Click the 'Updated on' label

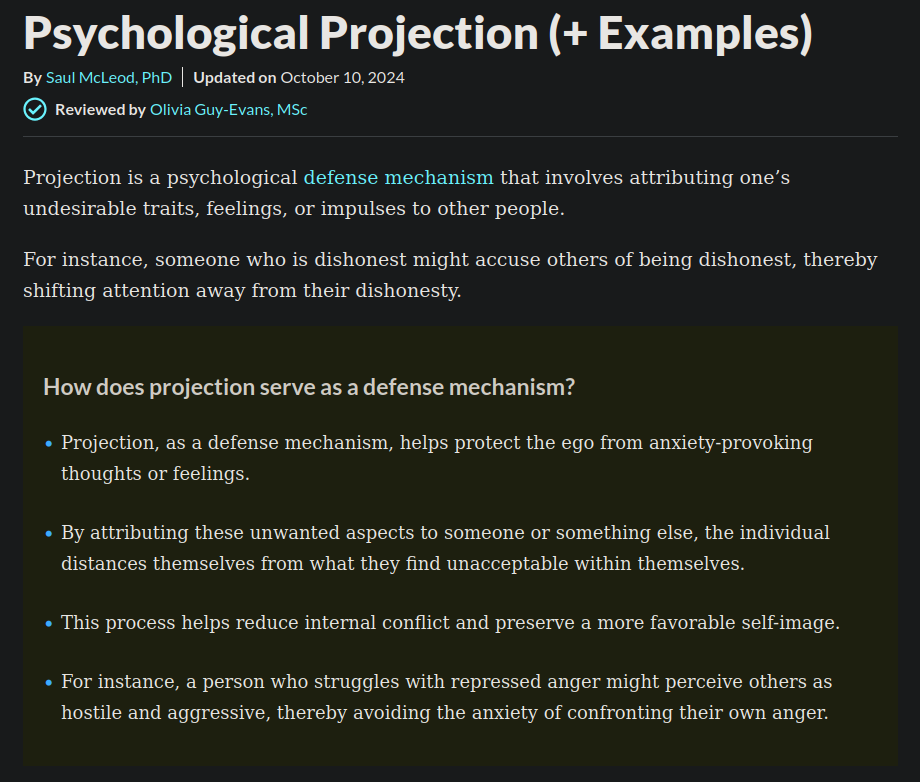[235, 77]
